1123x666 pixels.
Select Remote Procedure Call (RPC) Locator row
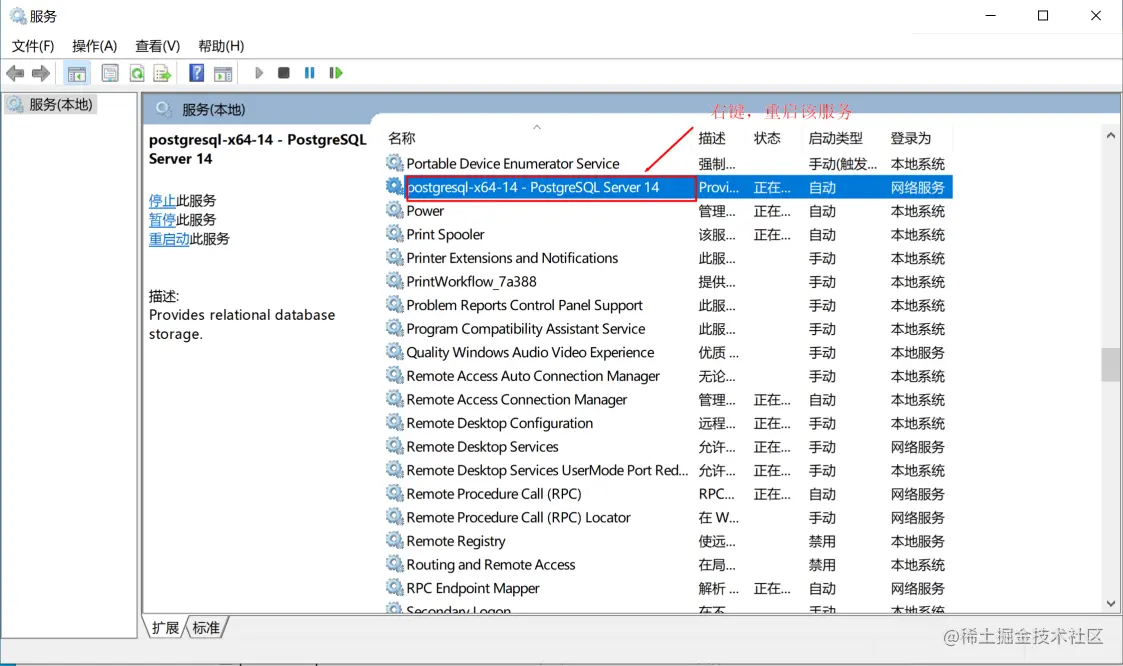[x=669, y=518]
